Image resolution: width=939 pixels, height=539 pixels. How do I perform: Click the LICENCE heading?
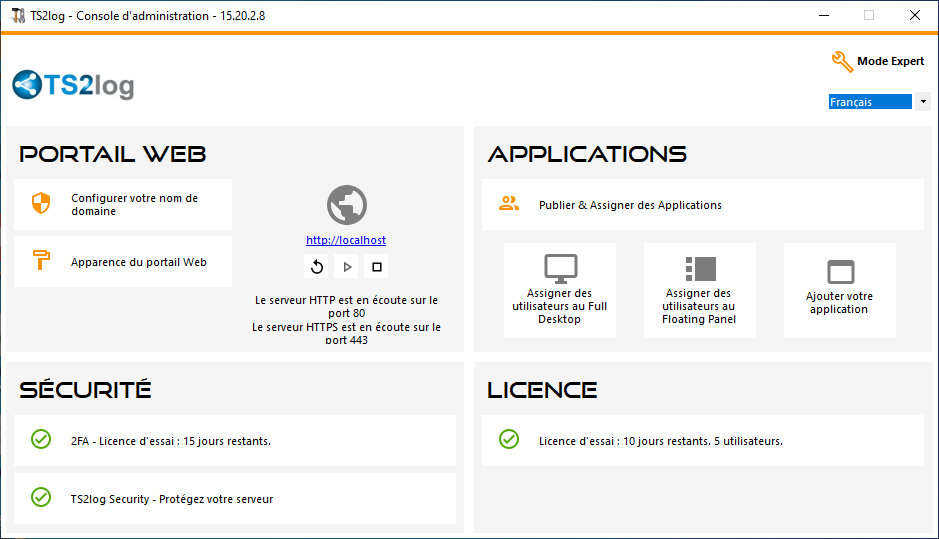[x=542, y=390]
